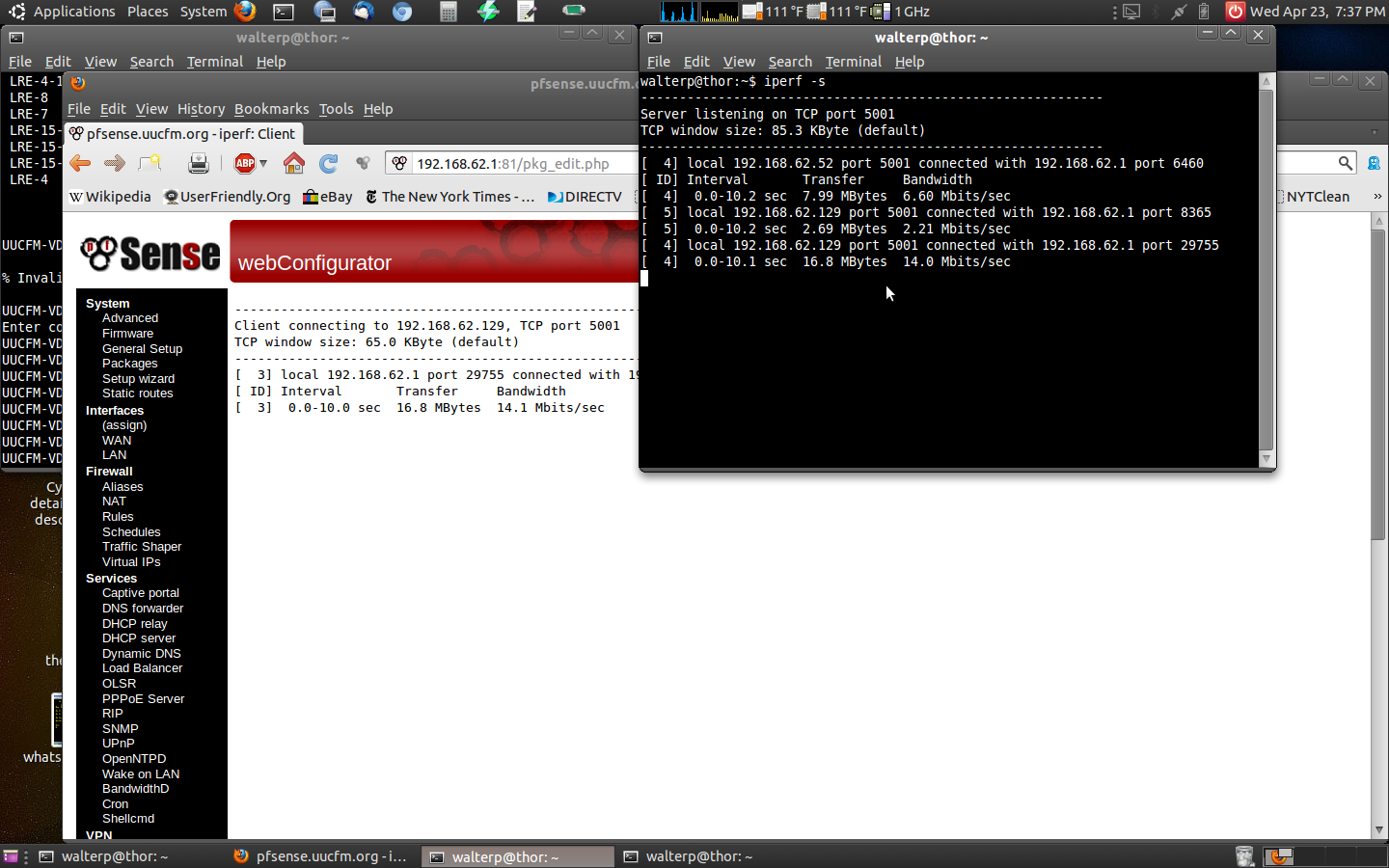
Task: Open Adblock Plus dropdown arrow
Action: click(263, 163)
